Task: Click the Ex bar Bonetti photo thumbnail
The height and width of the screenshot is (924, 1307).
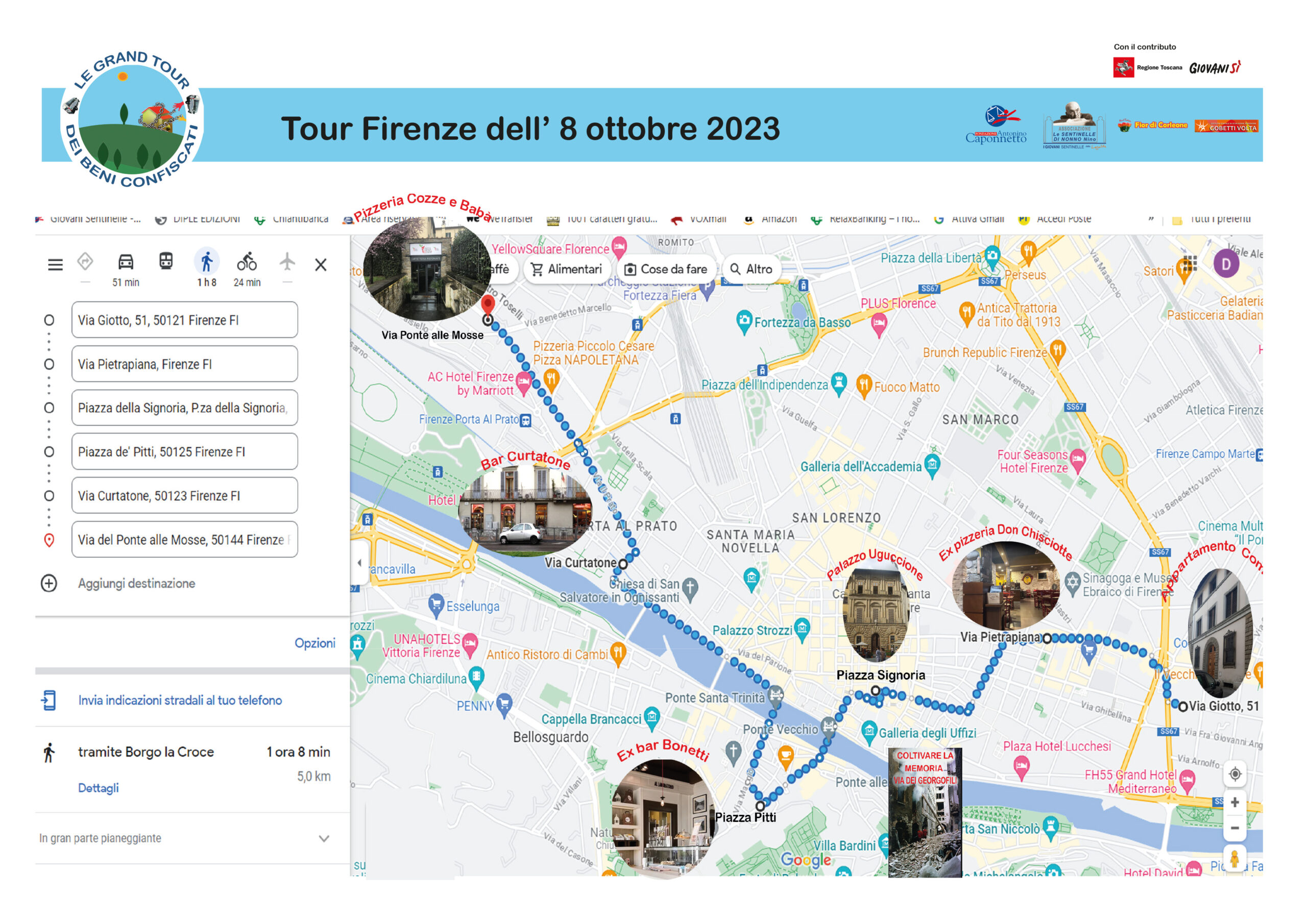Action: (x=664, y=819)
